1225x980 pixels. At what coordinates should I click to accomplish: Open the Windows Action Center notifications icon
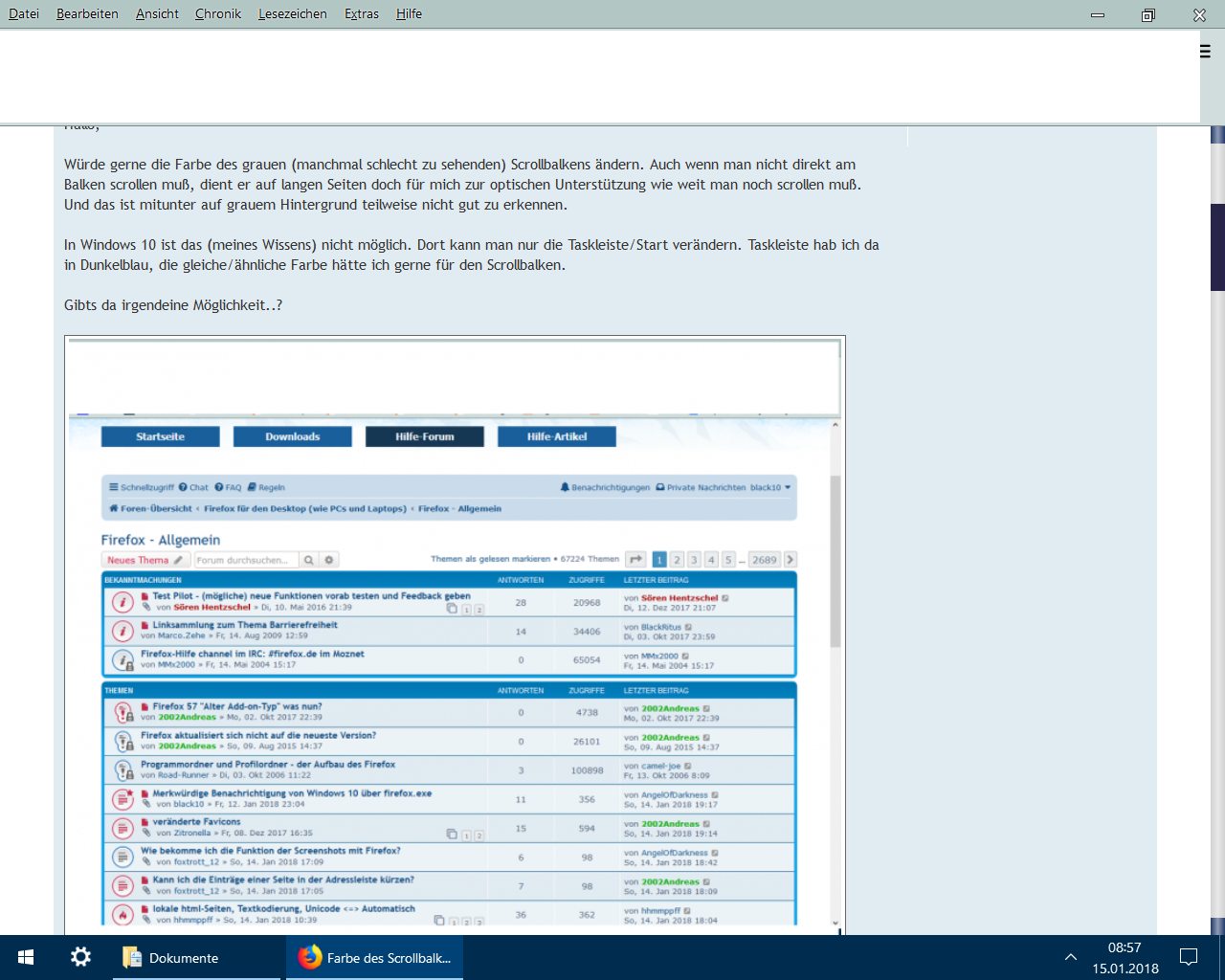(1189, 957)
